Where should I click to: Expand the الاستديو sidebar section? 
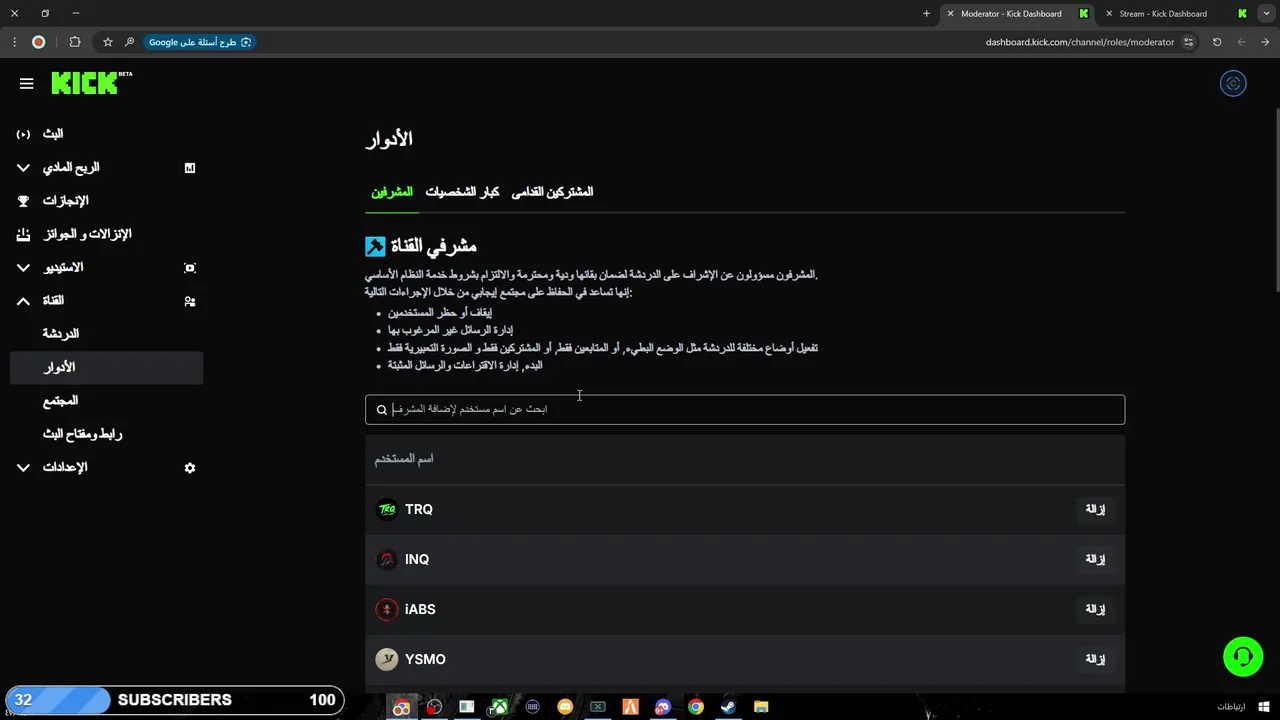23,268
